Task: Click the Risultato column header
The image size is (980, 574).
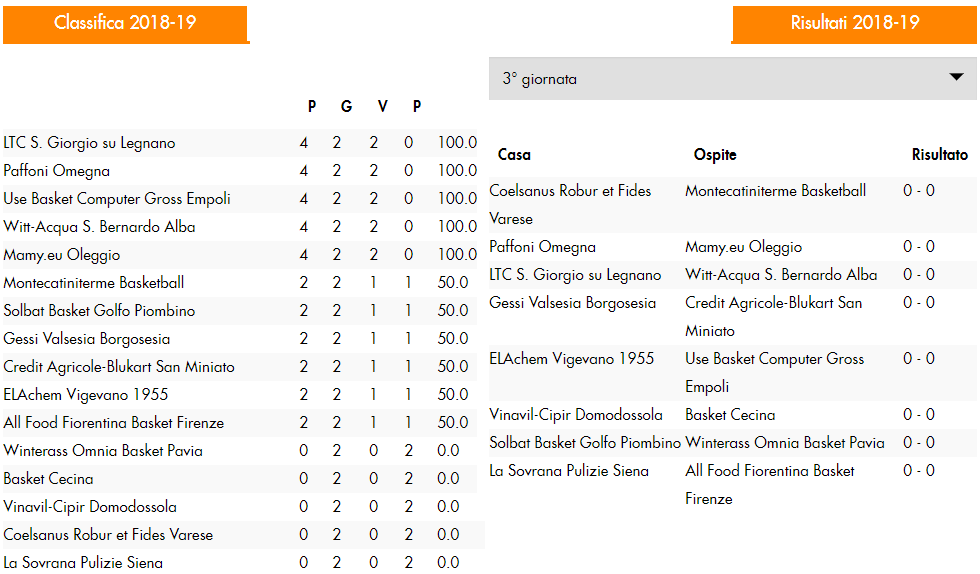Action: click(x=939, y=154)
